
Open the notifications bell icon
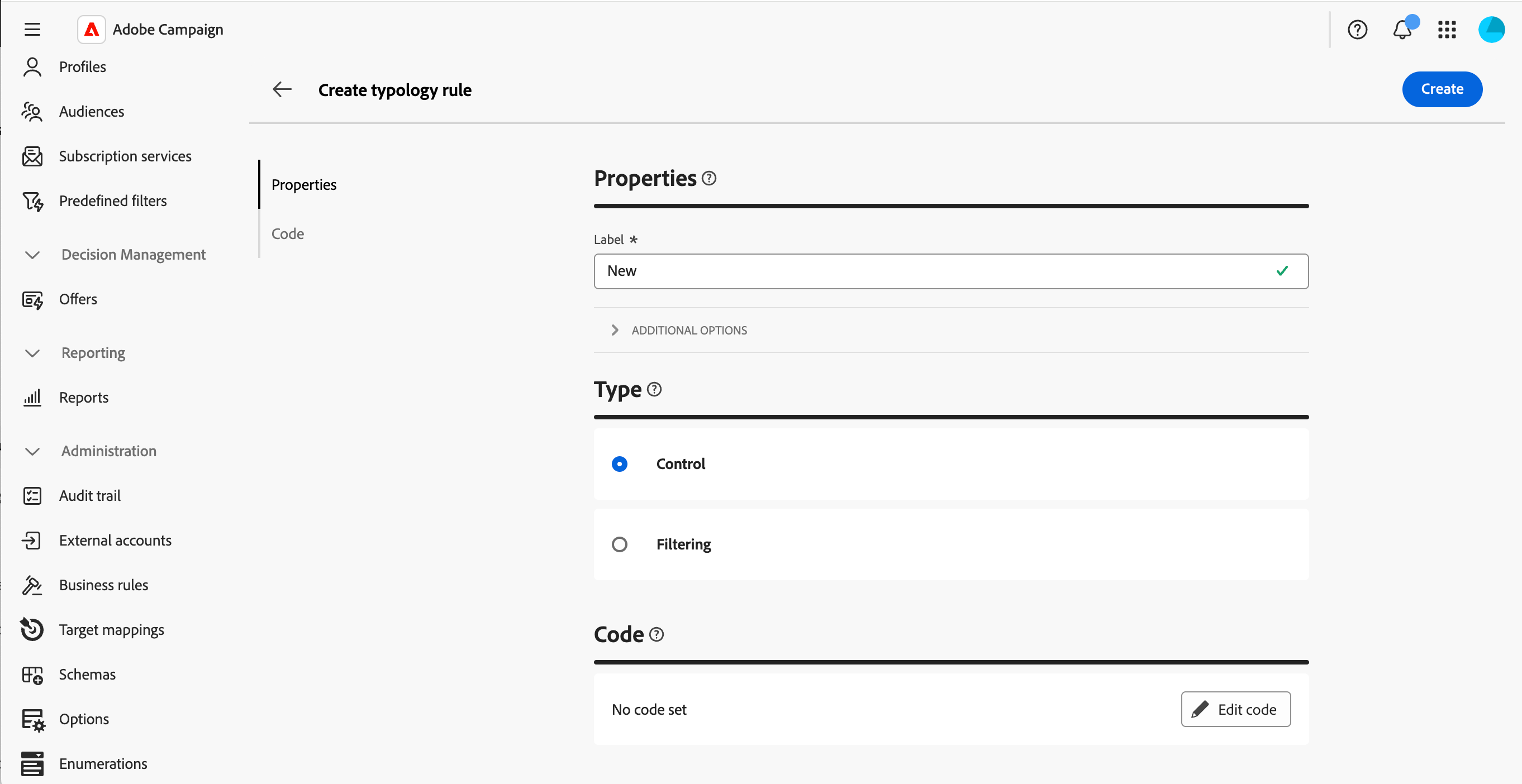click(x=1402, y=29)
